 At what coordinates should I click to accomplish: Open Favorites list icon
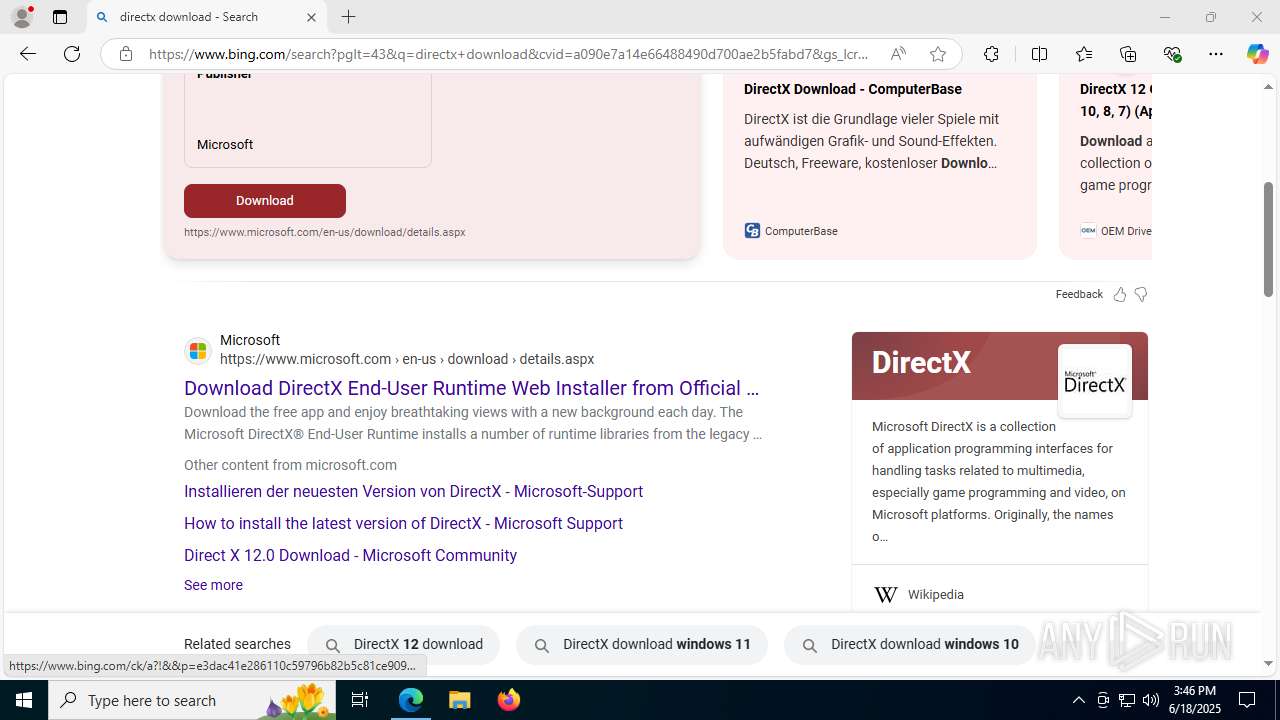1084,54
